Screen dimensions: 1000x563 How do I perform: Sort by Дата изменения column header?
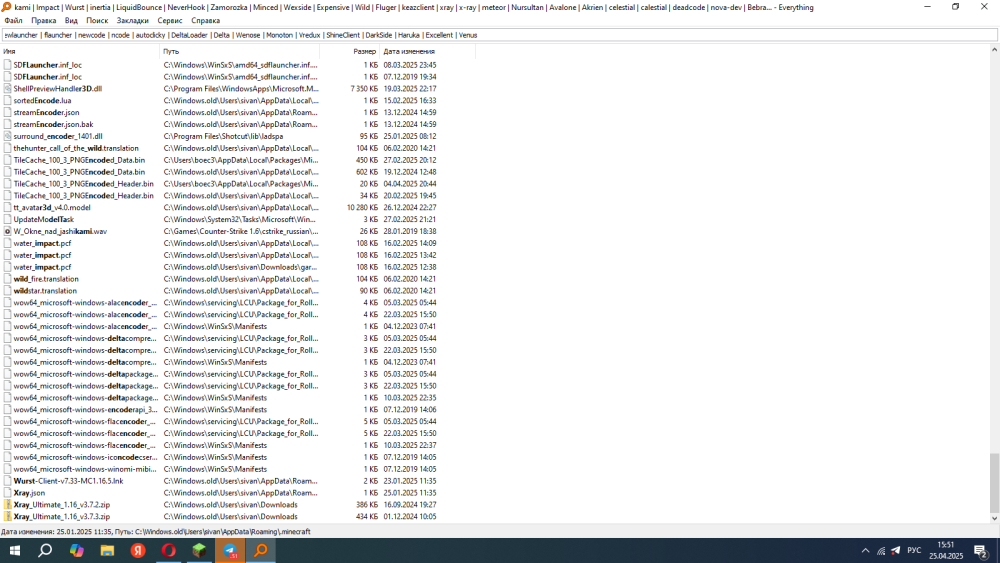point(427,51)
